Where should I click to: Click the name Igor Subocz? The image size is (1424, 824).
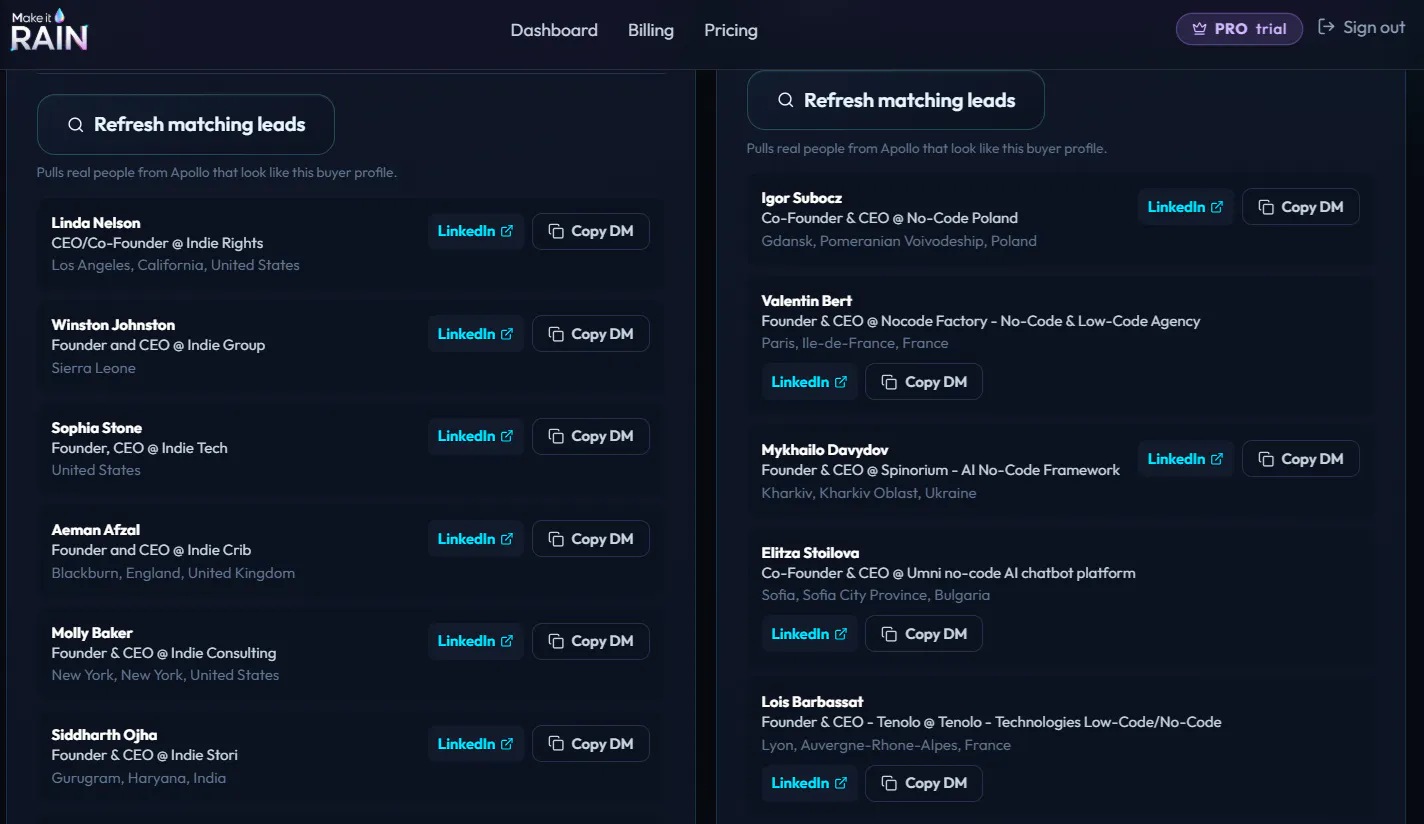point(802,198)
